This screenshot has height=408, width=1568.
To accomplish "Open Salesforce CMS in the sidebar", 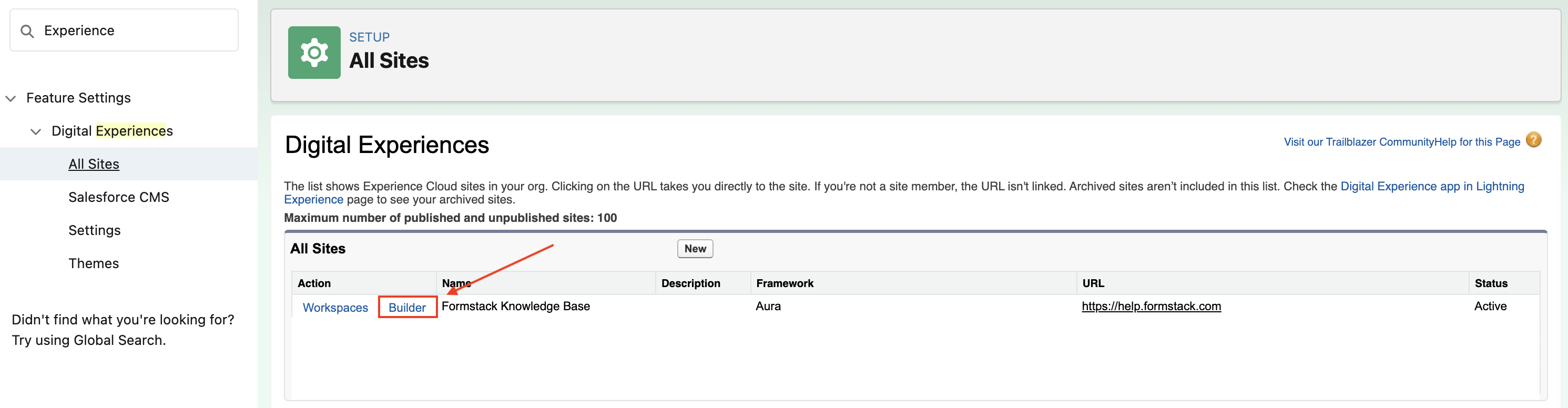I will [x=119, y=197].
